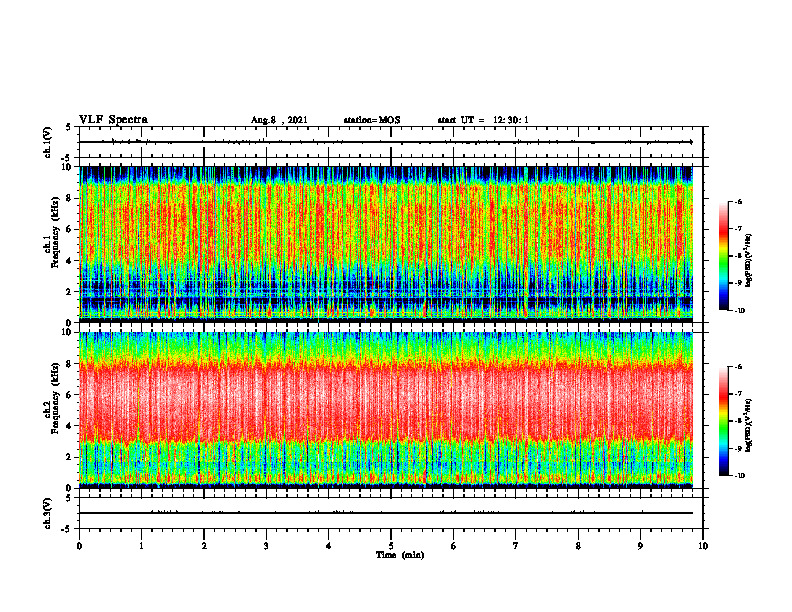Click the "-6" label on ch.1 color bar
The height and width of the screenshot is (612, 792).
click(x=738, y=202)
